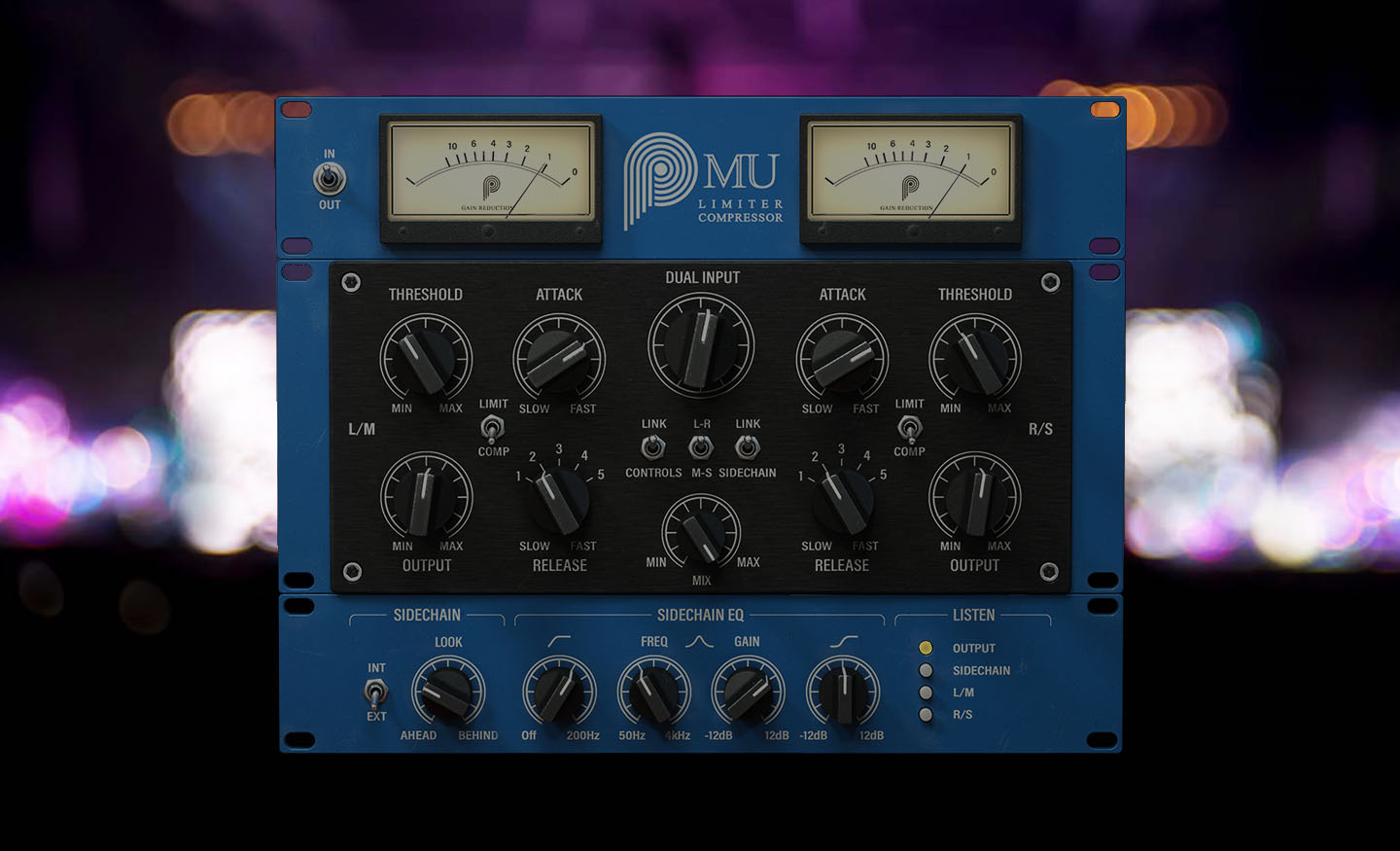Select Listen Sidechain option

(926, 670)
